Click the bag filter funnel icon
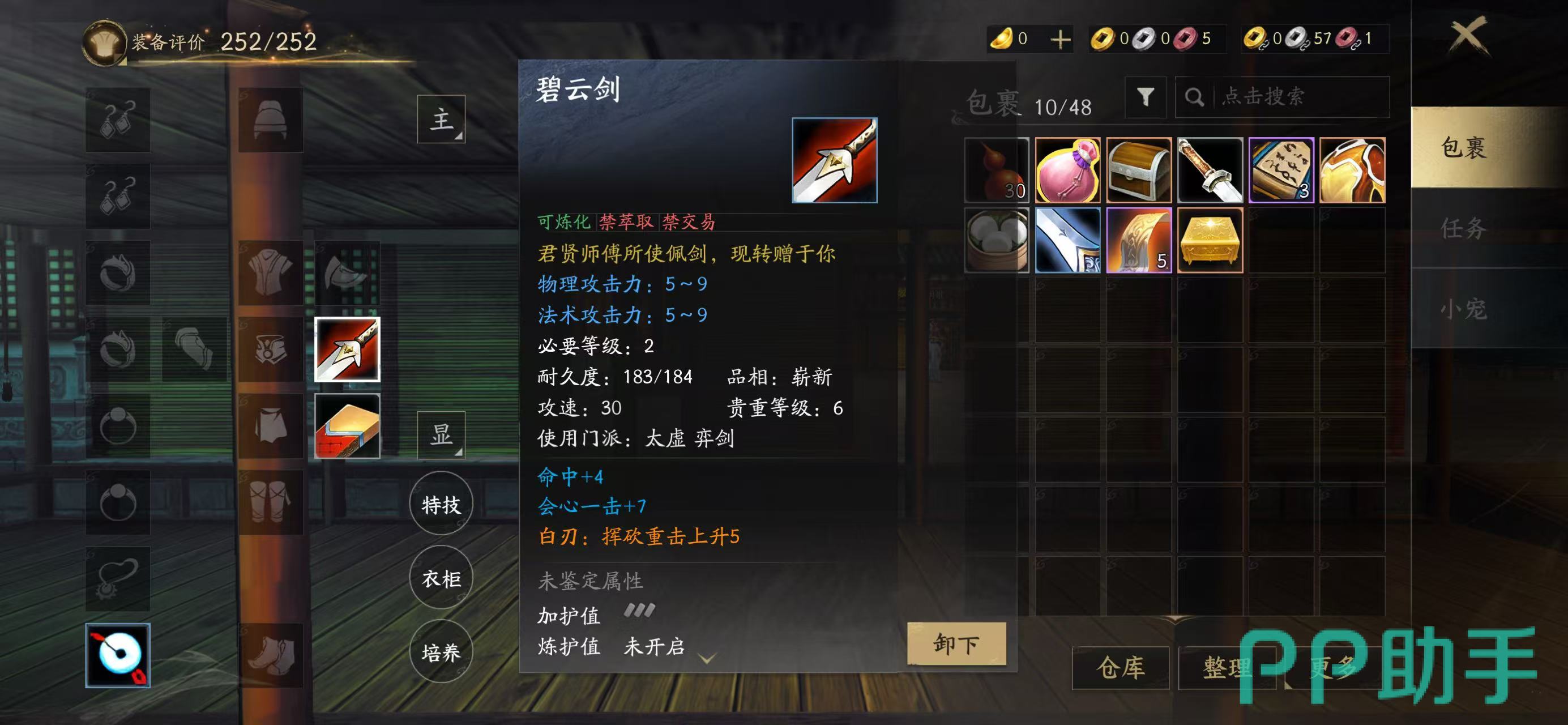 pos(1146,97)
